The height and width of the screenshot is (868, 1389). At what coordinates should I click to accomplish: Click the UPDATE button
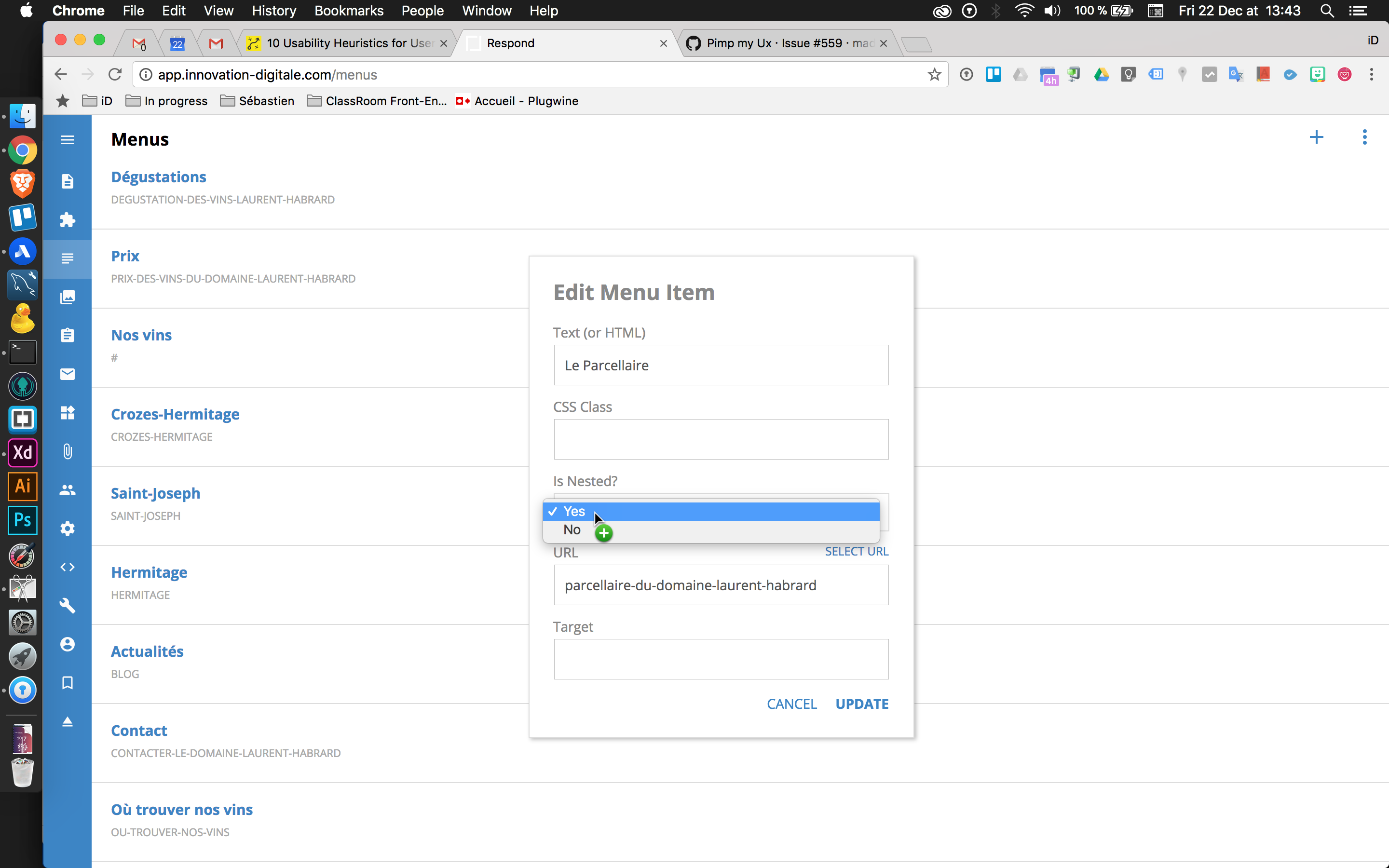[x=861, y=704]
